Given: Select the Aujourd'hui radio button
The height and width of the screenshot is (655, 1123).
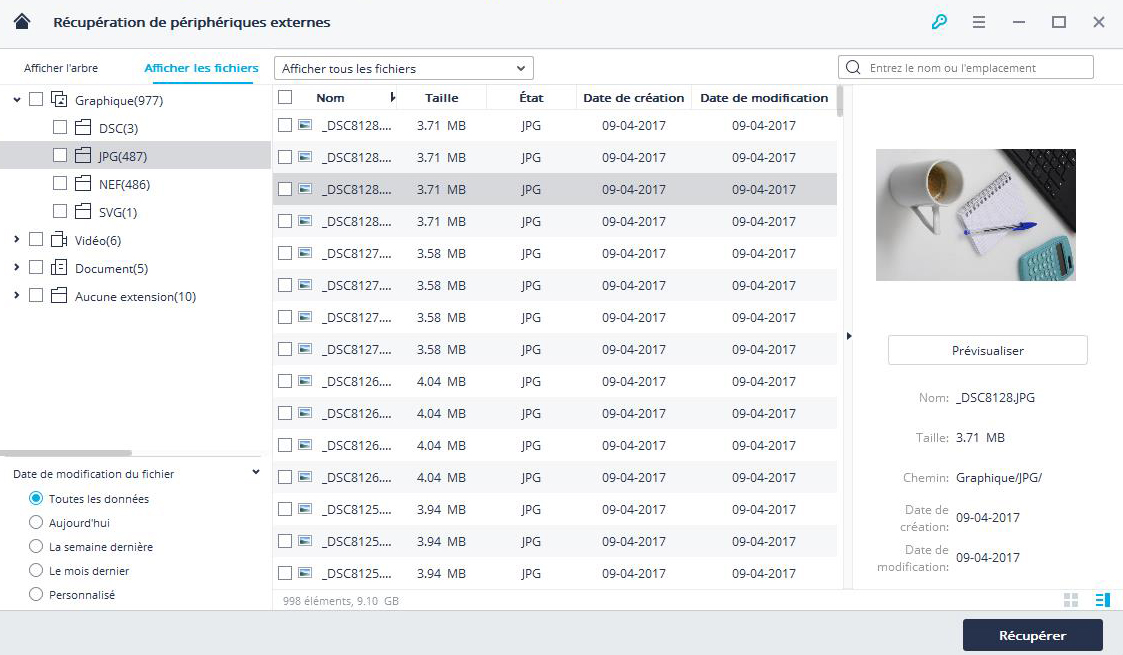Looking at the screenshot, I should [36, 522].
